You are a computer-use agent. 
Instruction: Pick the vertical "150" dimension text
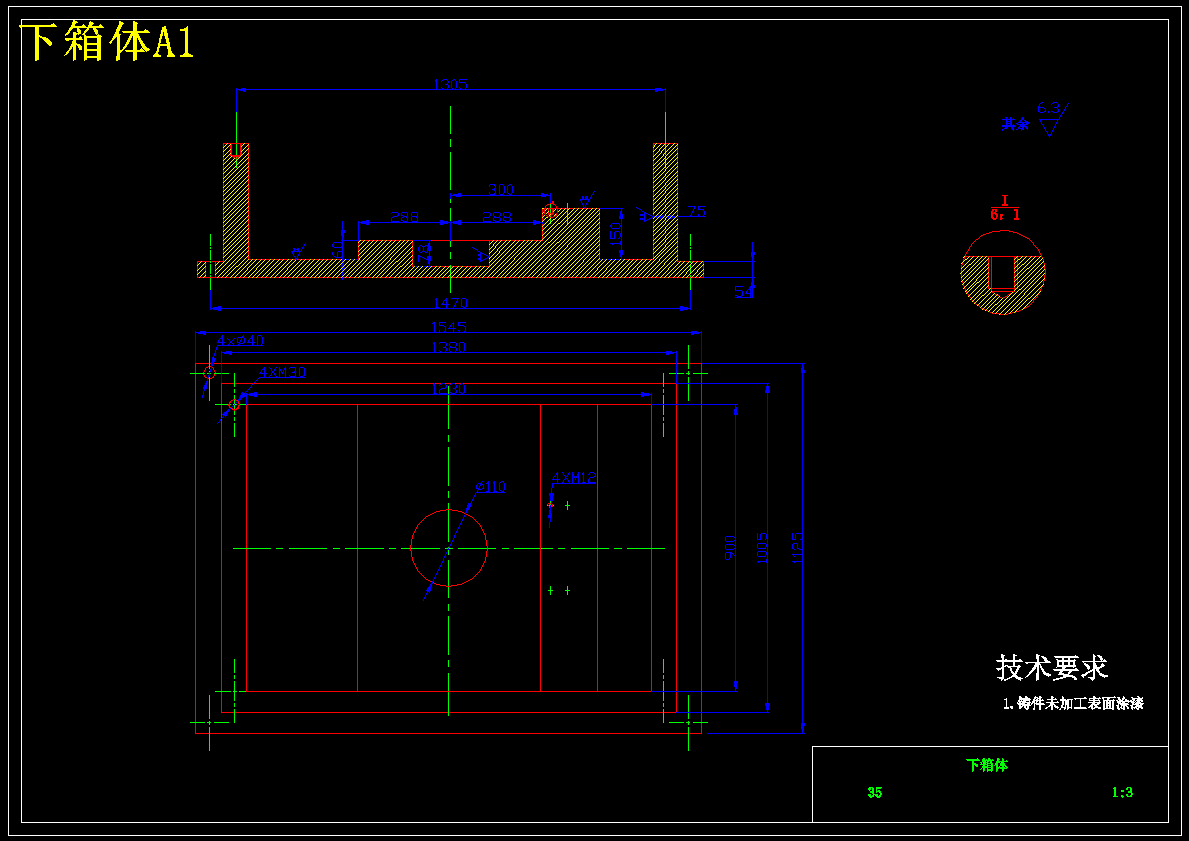click(616, 234)
